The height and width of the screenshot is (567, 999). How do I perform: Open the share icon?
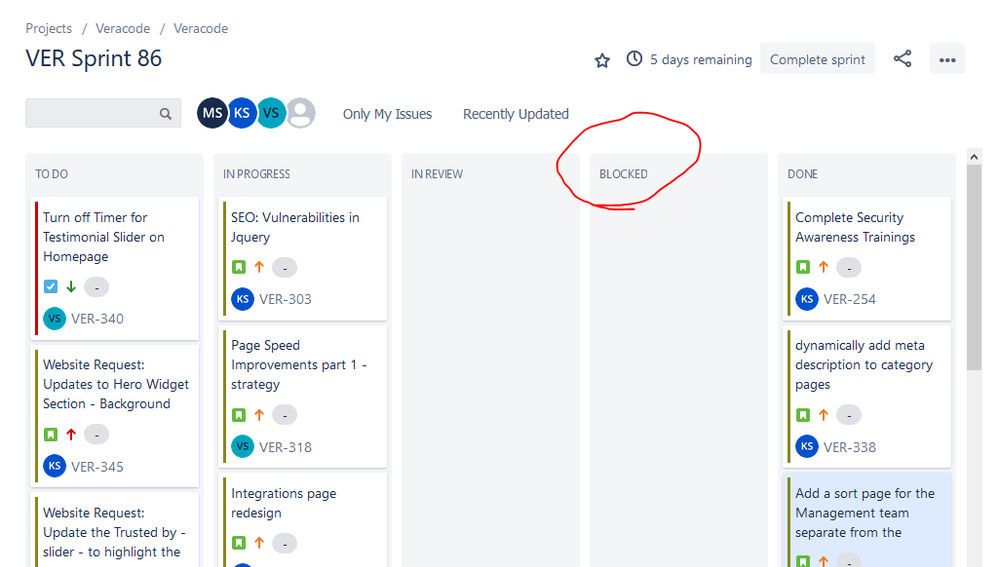[x=902, y=59]
